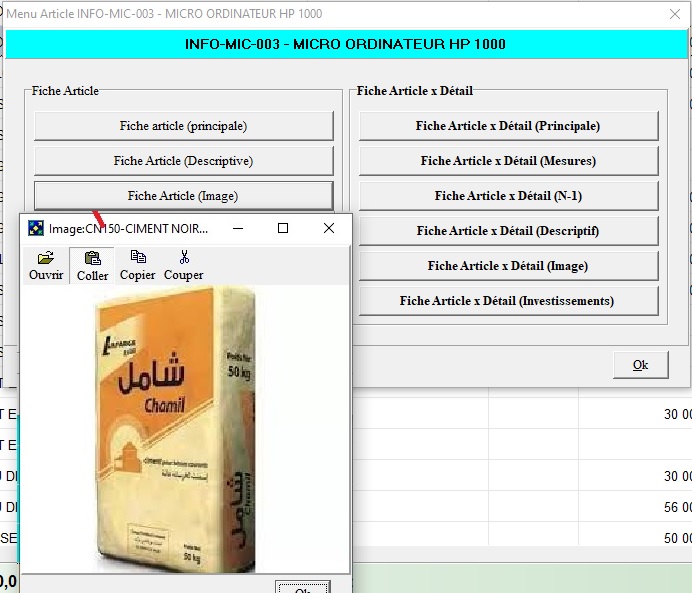The image size is (692, 593).
Task: Close the Menu Article dialog
Action: coord(674,14)
